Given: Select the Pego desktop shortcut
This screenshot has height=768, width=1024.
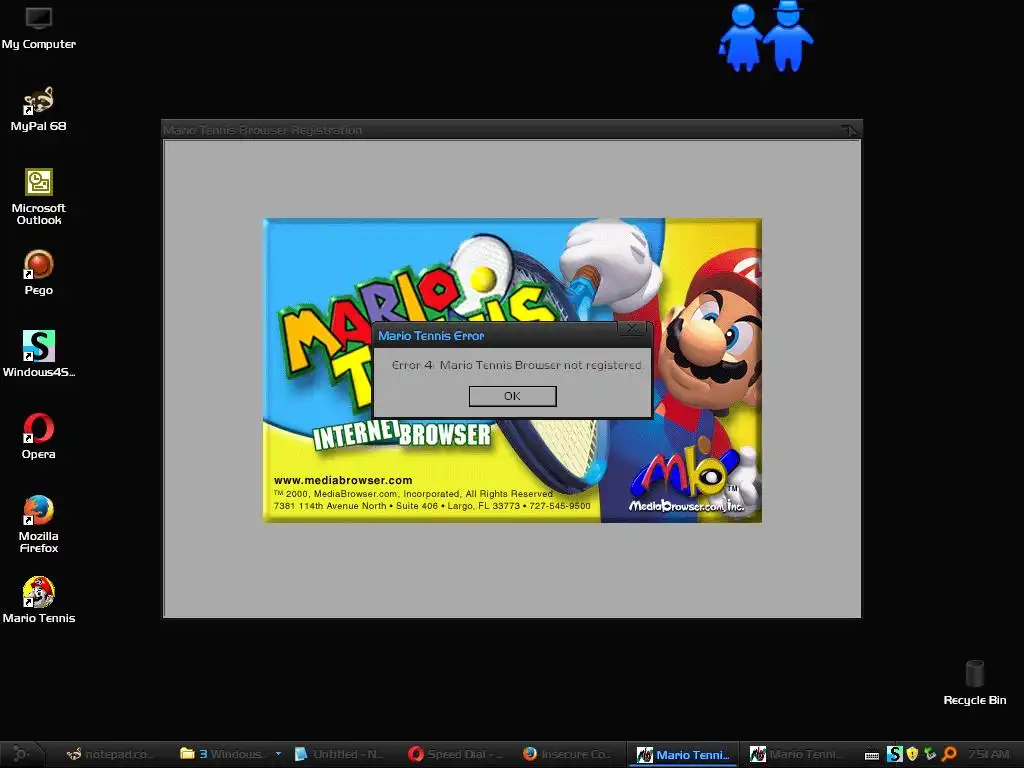Looking at the screenshot, I should pyautogui.click(x=39, y=273).
